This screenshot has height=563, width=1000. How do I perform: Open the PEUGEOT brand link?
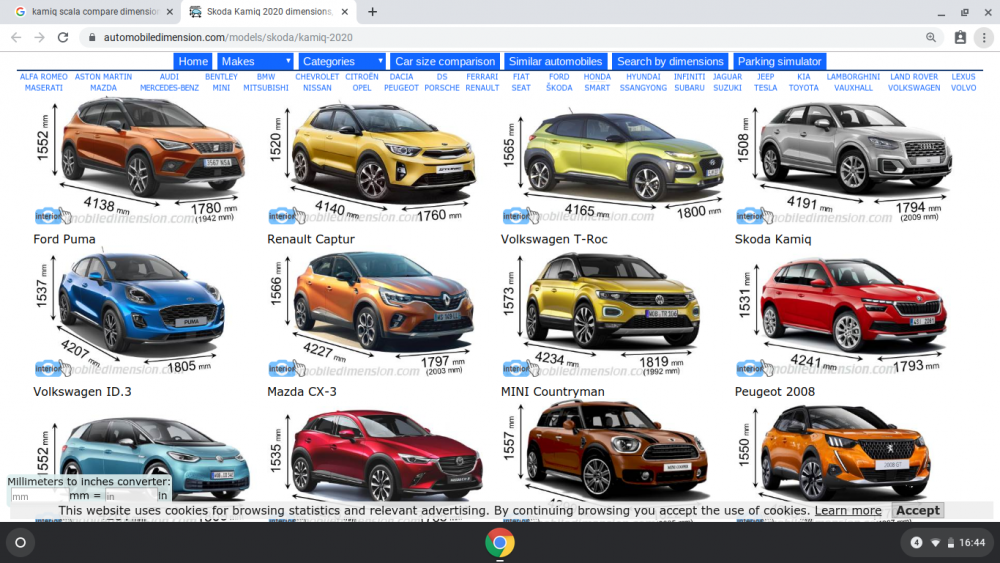401,88
